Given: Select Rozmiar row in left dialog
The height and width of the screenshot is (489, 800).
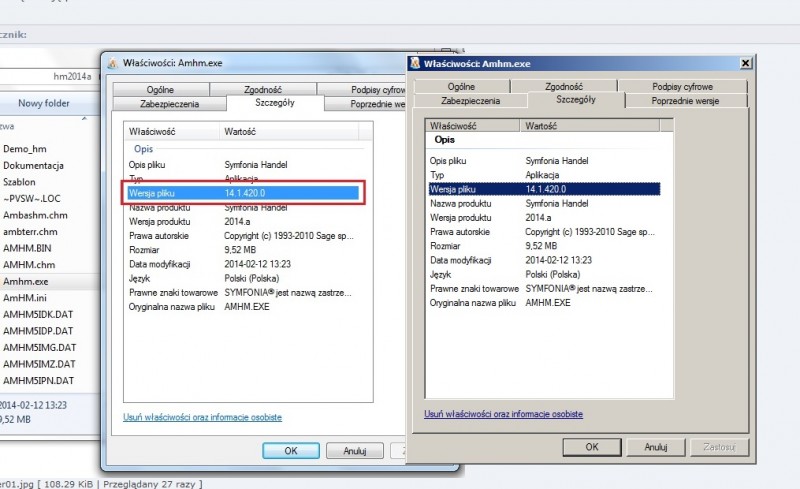Looking at the screenshot, I should coord(242,250).
